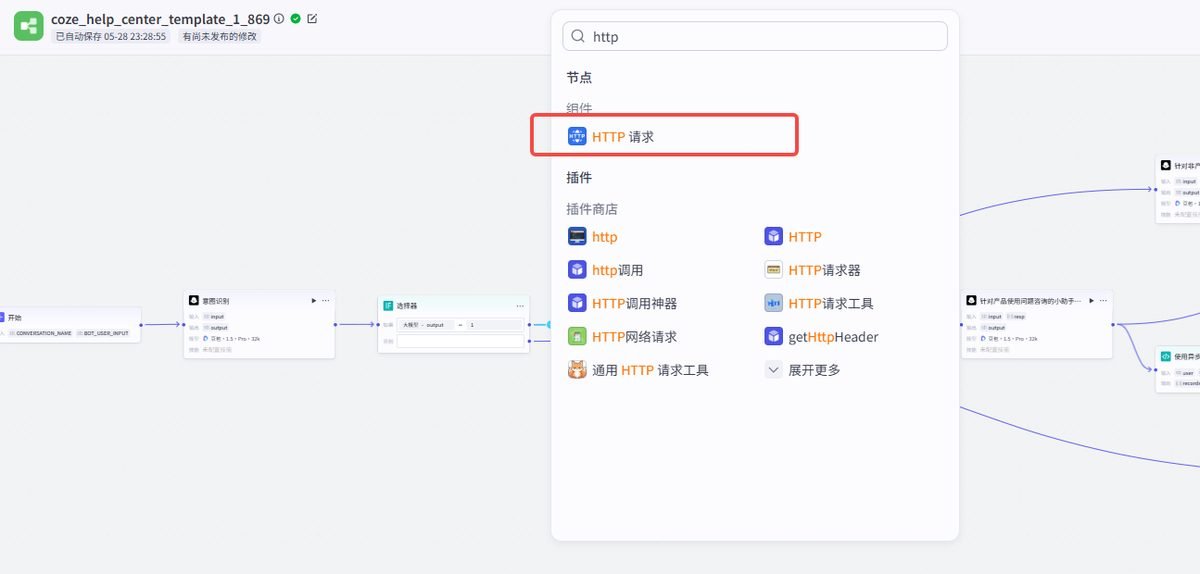Click the cat icon of 通用 HTTP 请求工具

577,370
